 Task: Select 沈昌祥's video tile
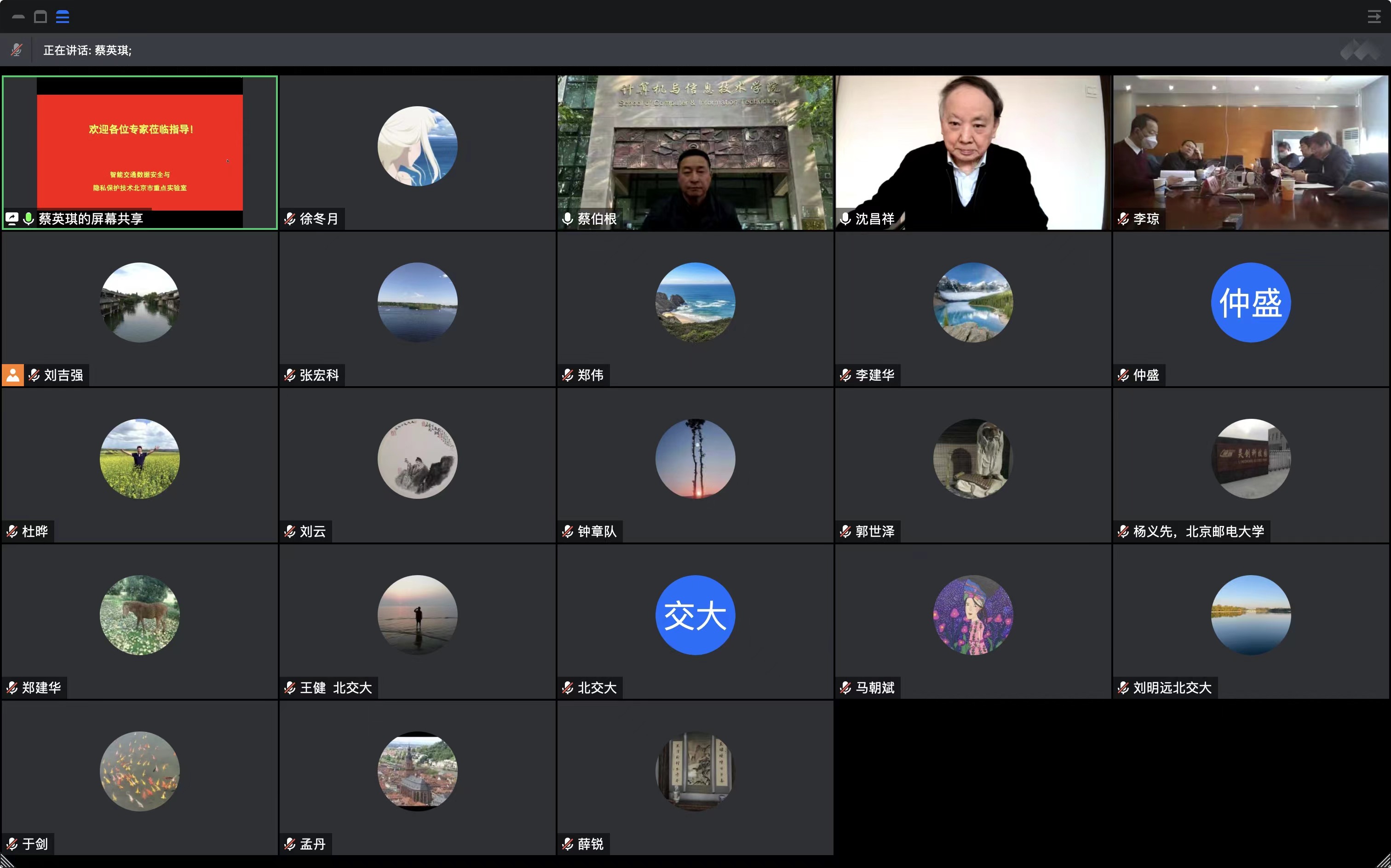[x=972, y=152]
